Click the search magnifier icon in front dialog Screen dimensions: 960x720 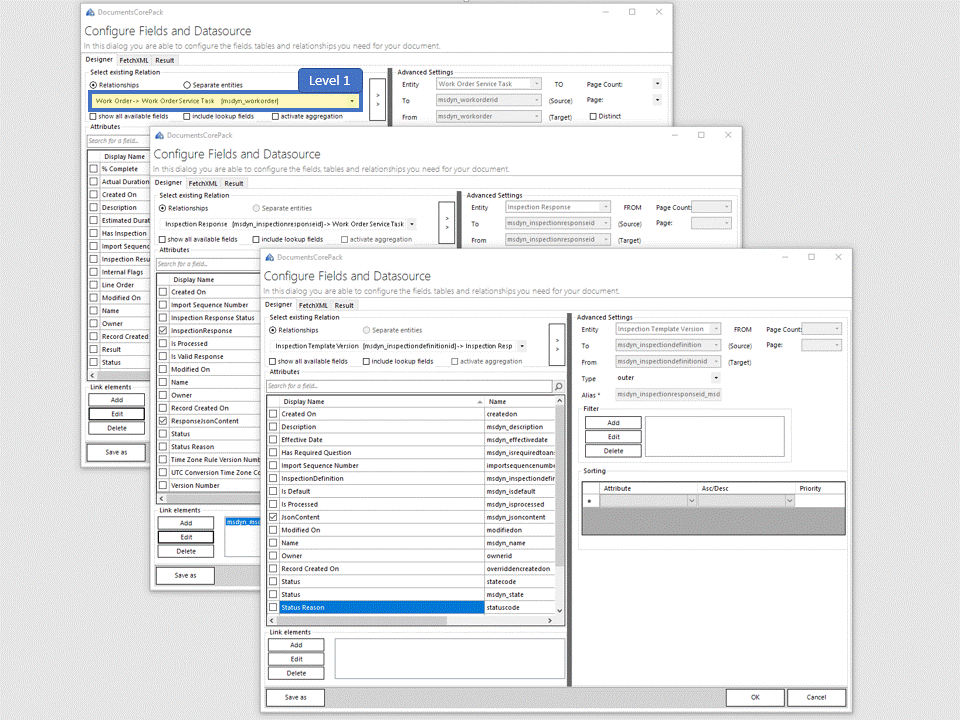point(558,386)
